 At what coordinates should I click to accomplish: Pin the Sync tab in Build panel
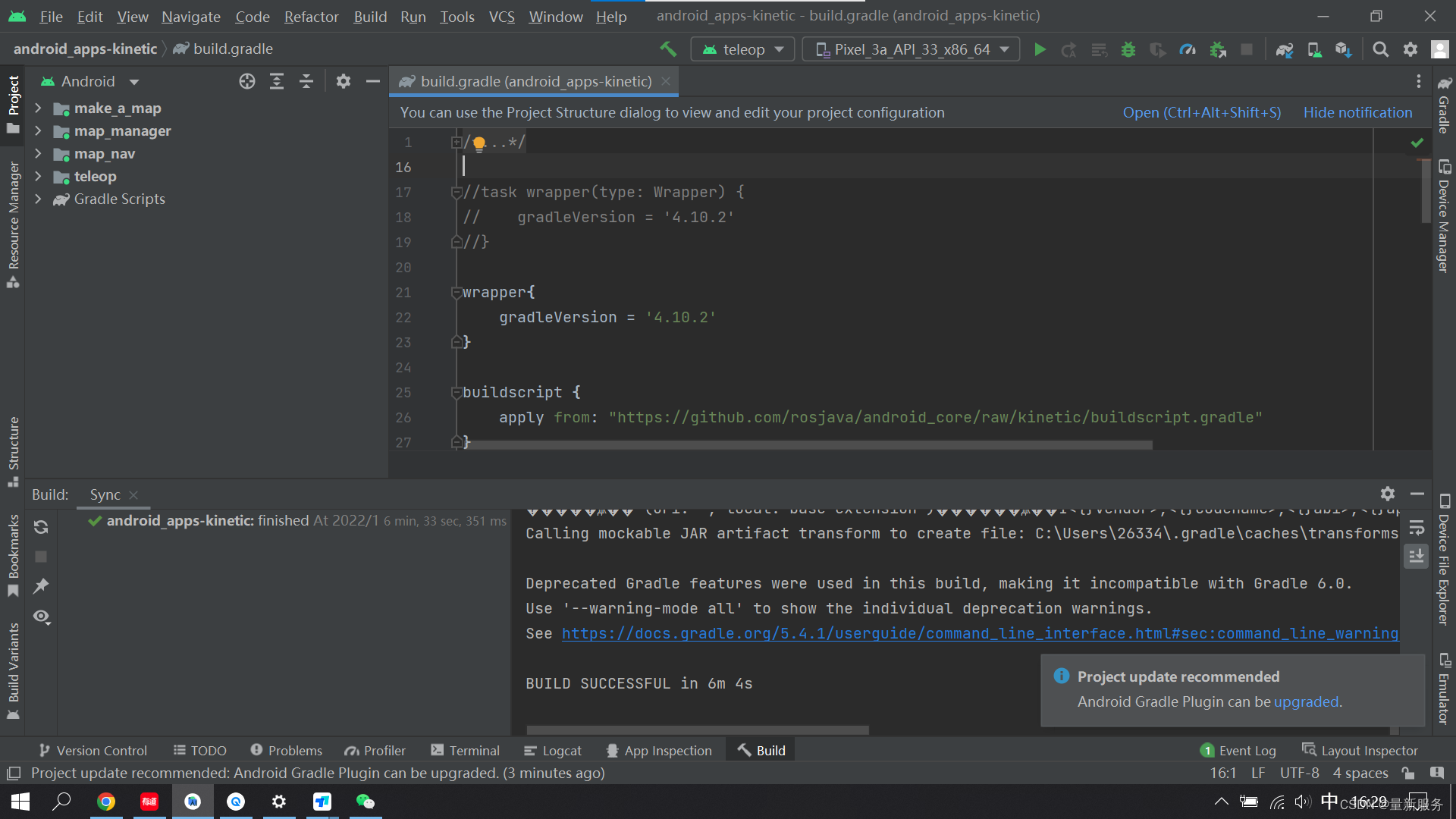tap(42, 585)
